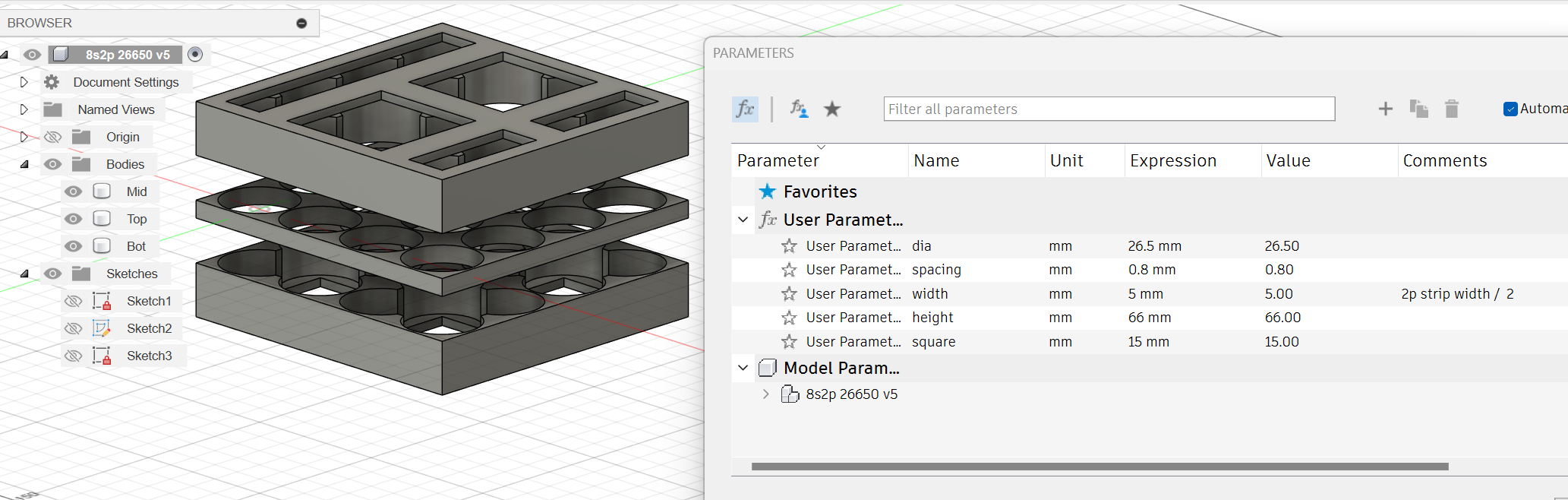Viewport: 1568px width, 500px height.
Task: Select the square parameter name
Action: (x=934, y=342)
